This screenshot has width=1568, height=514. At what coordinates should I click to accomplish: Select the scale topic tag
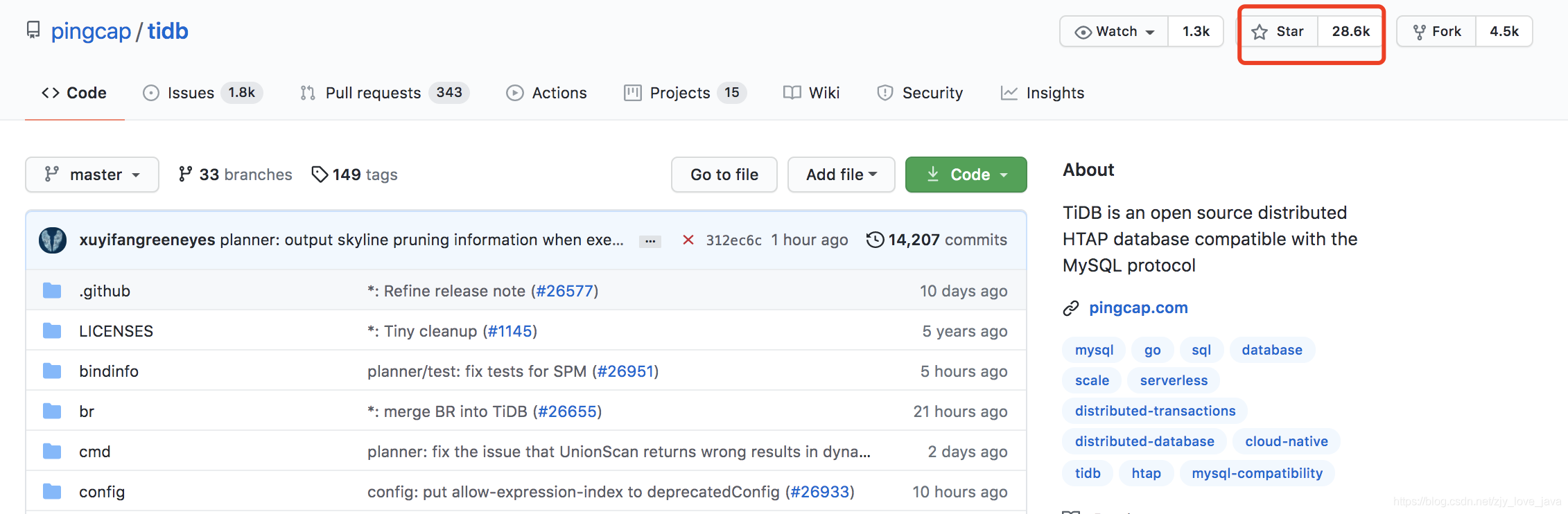pyautogui.click(x=1092, y=380)
